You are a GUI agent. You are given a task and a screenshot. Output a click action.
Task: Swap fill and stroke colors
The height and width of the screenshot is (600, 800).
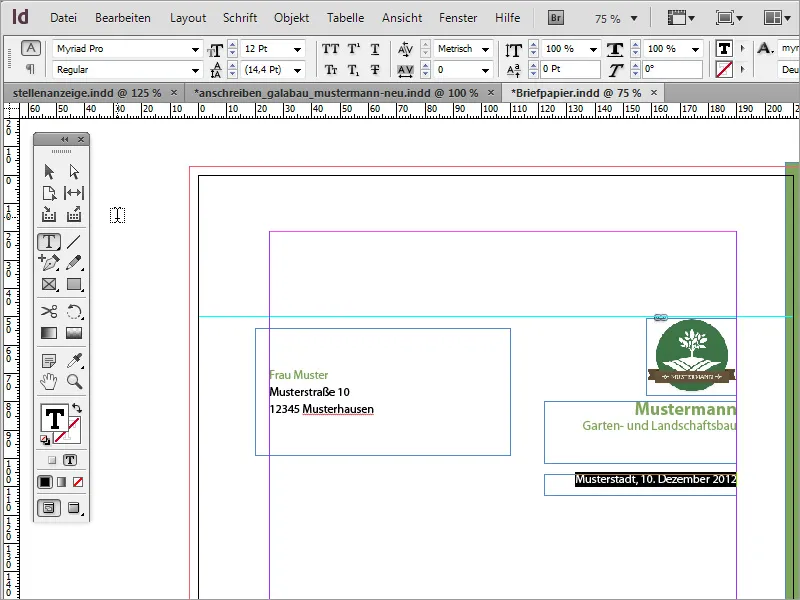point(77,408)
